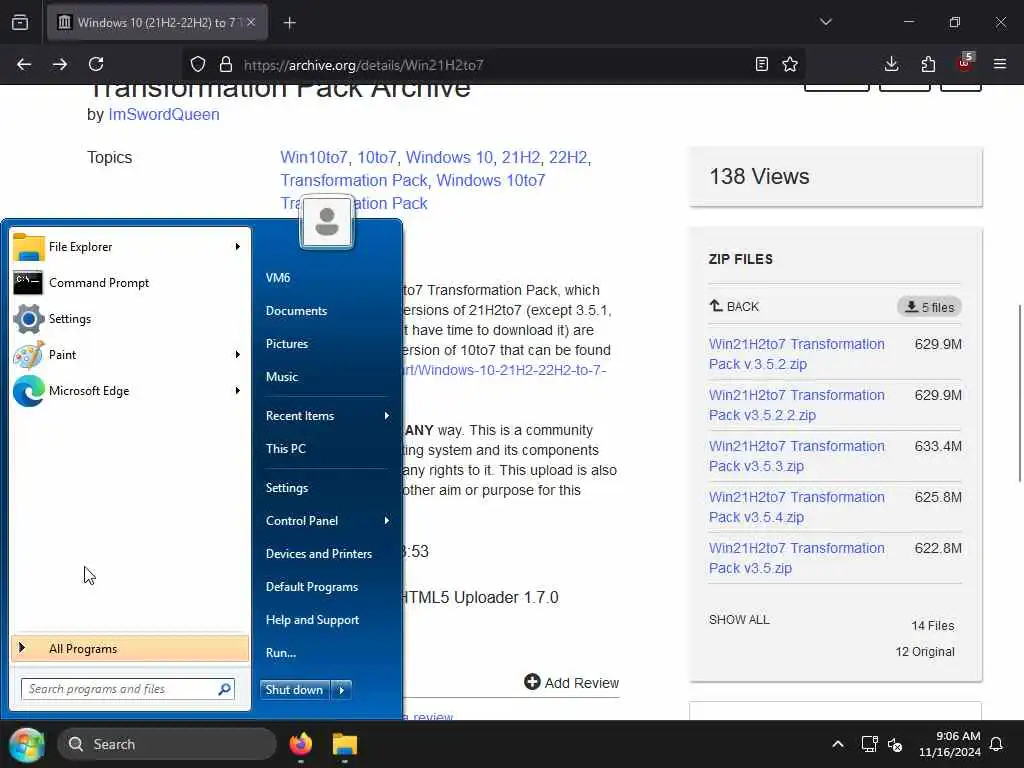
Task: Open Documents from the Start menu
Action: (x=296, y=311)
